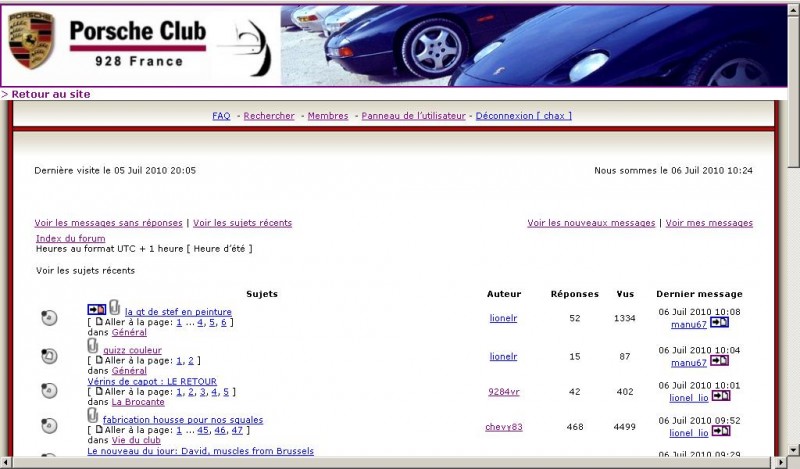Click the 'Sujets' column header
The image size is (800, 469).
[262, 294]
